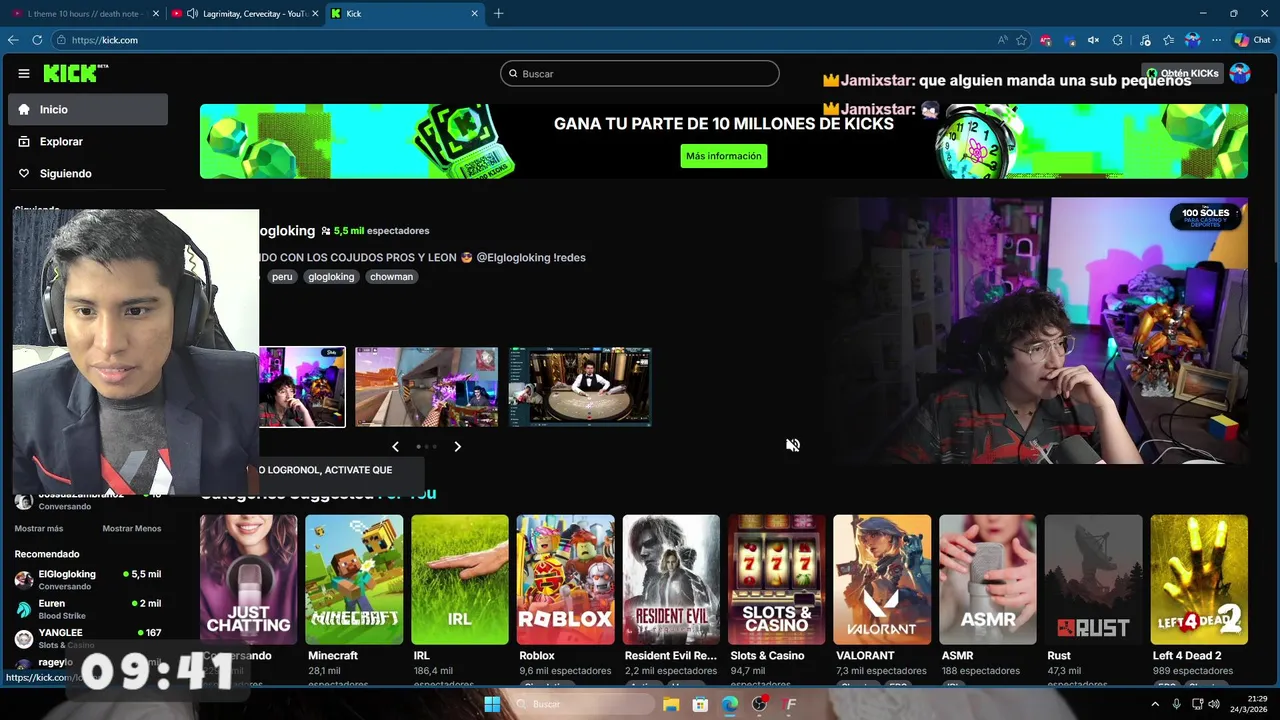Viewport: 1280px width, 720px height.
Task: Open the IRL category card
Action: pyautogui.click(x=460, y=580)
